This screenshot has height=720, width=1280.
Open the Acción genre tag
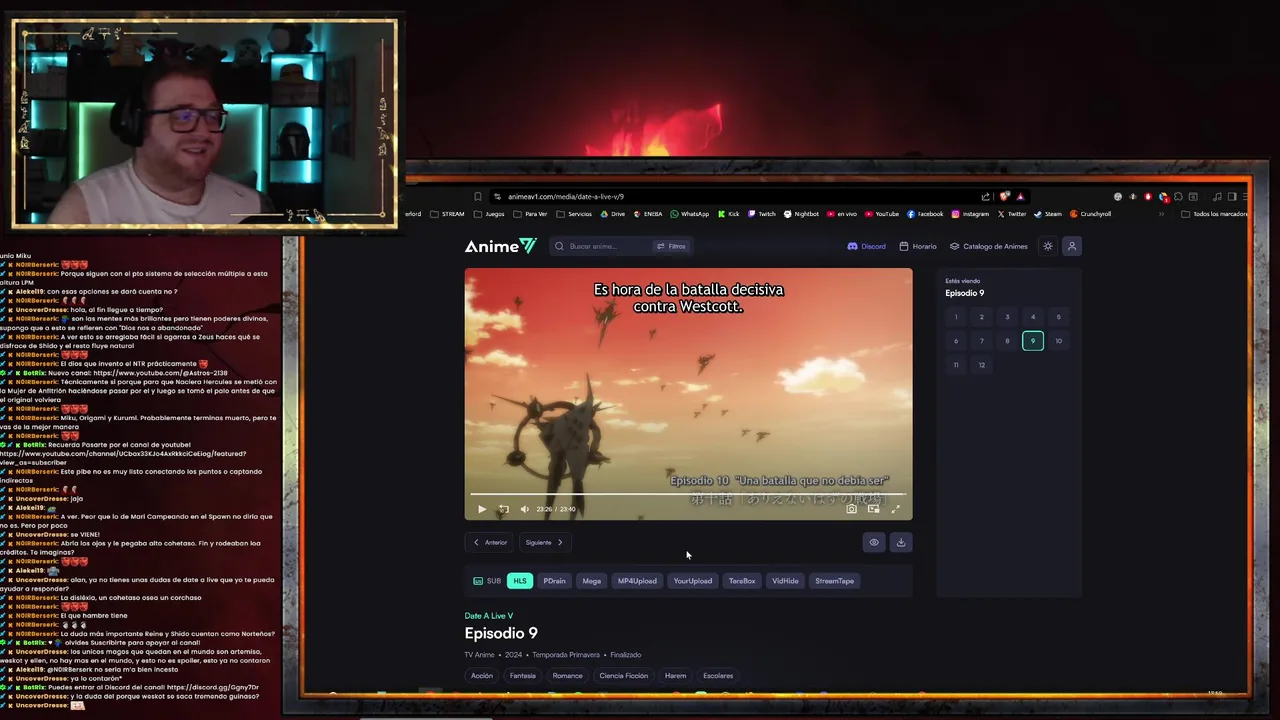pos(482,676)
